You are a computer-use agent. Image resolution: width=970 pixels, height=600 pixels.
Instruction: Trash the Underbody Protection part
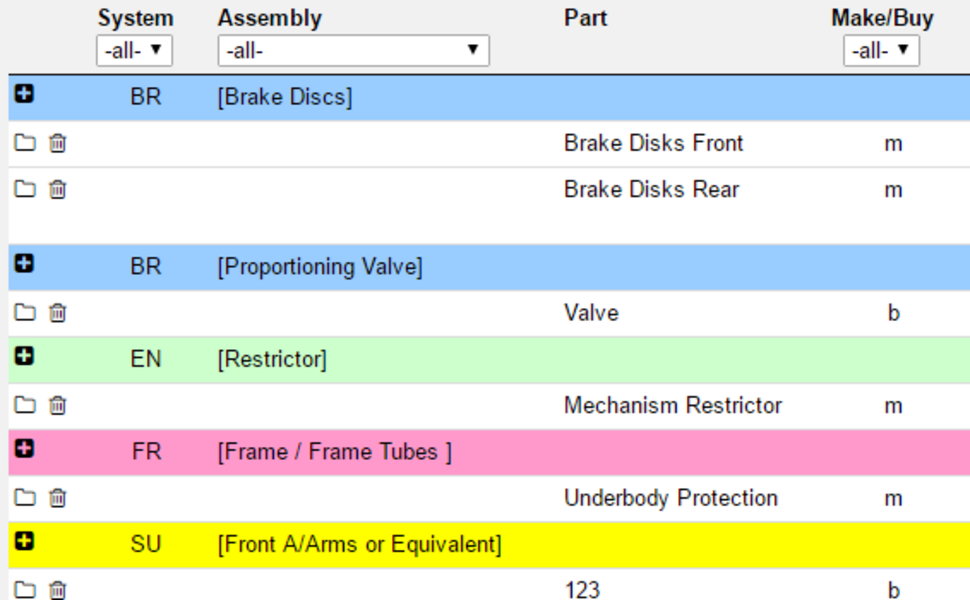[58, 498]
